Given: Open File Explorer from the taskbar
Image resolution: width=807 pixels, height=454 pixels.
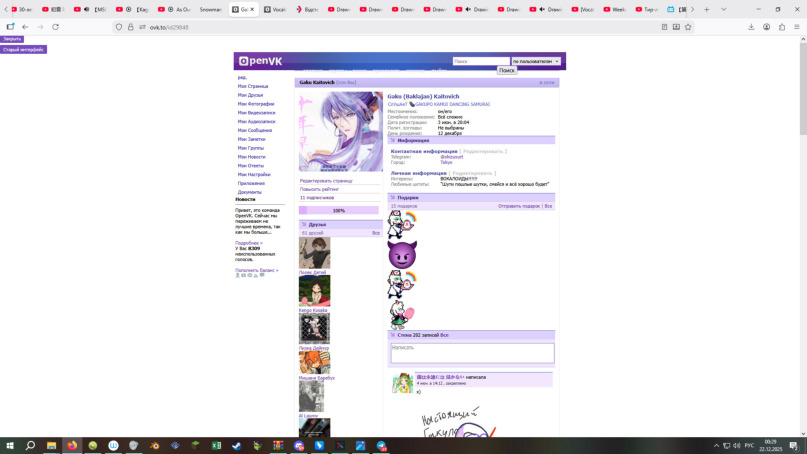Looking at the screenshot, I should [51, 445].
